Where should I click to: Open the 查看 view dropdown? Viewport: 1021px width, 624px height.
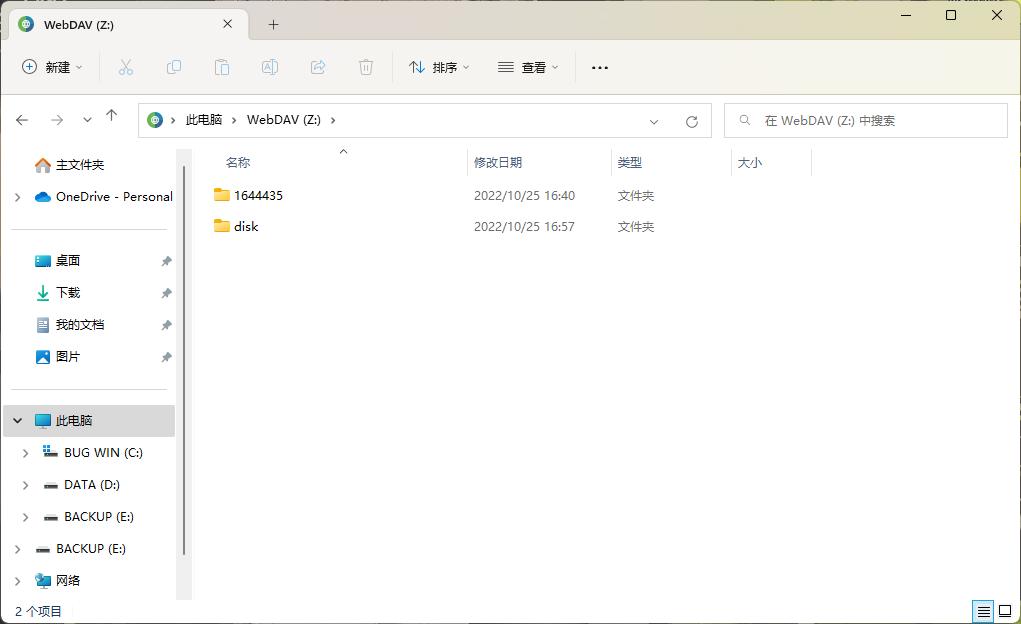pos(527,67)
